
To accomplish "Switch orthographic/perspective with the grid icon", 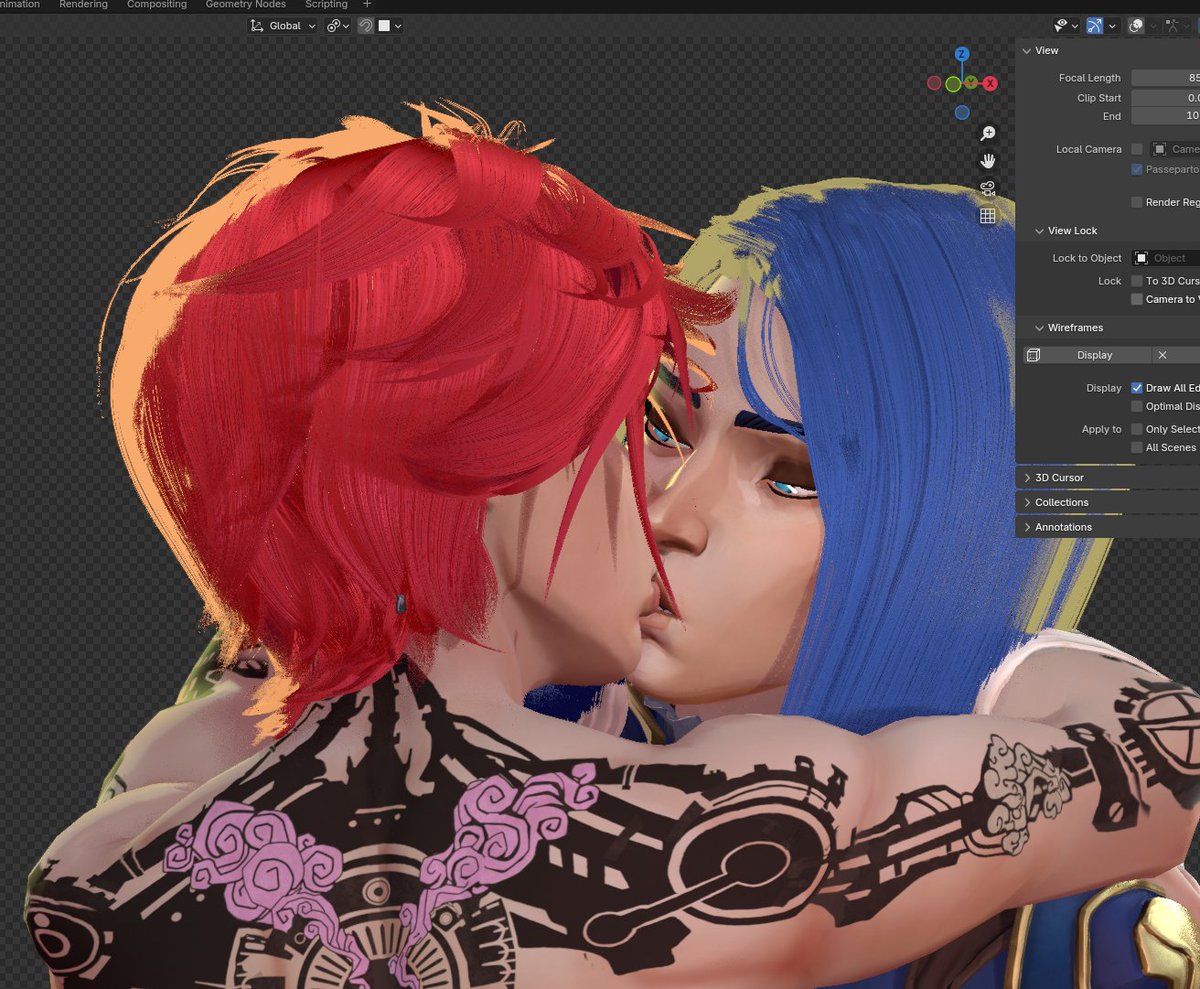I will coord(988,216).
